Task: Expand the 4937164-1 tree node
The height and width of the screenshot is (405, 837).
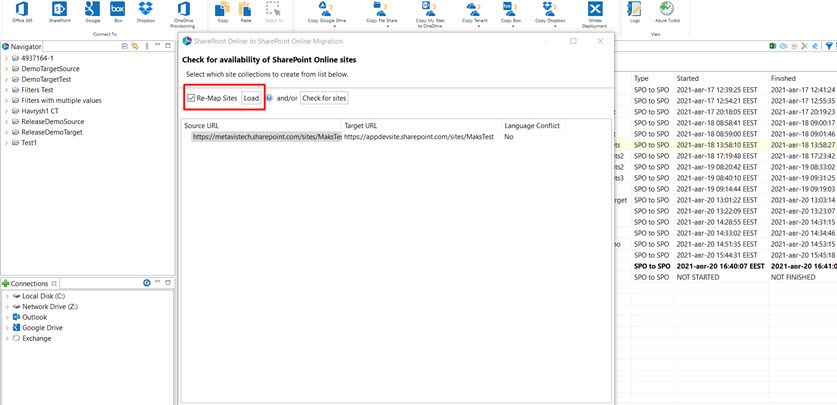Action: [x=6, y=58]
